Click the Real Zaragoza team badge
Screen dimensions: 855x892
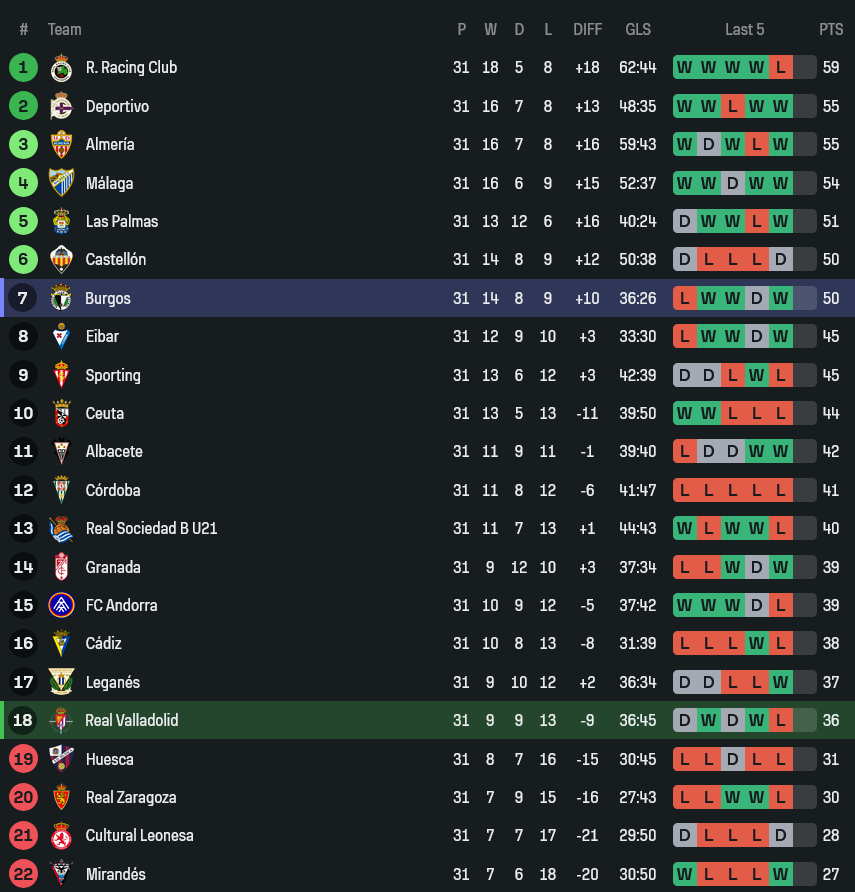tap(61, 797)
